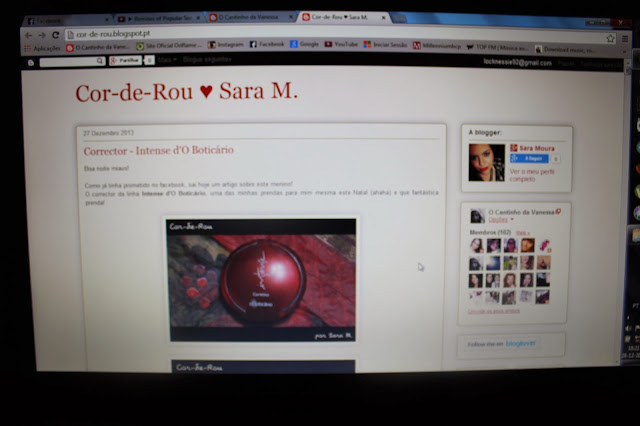Open the Sara Moura profile name link
640x426 pixels.
point(537,148)
